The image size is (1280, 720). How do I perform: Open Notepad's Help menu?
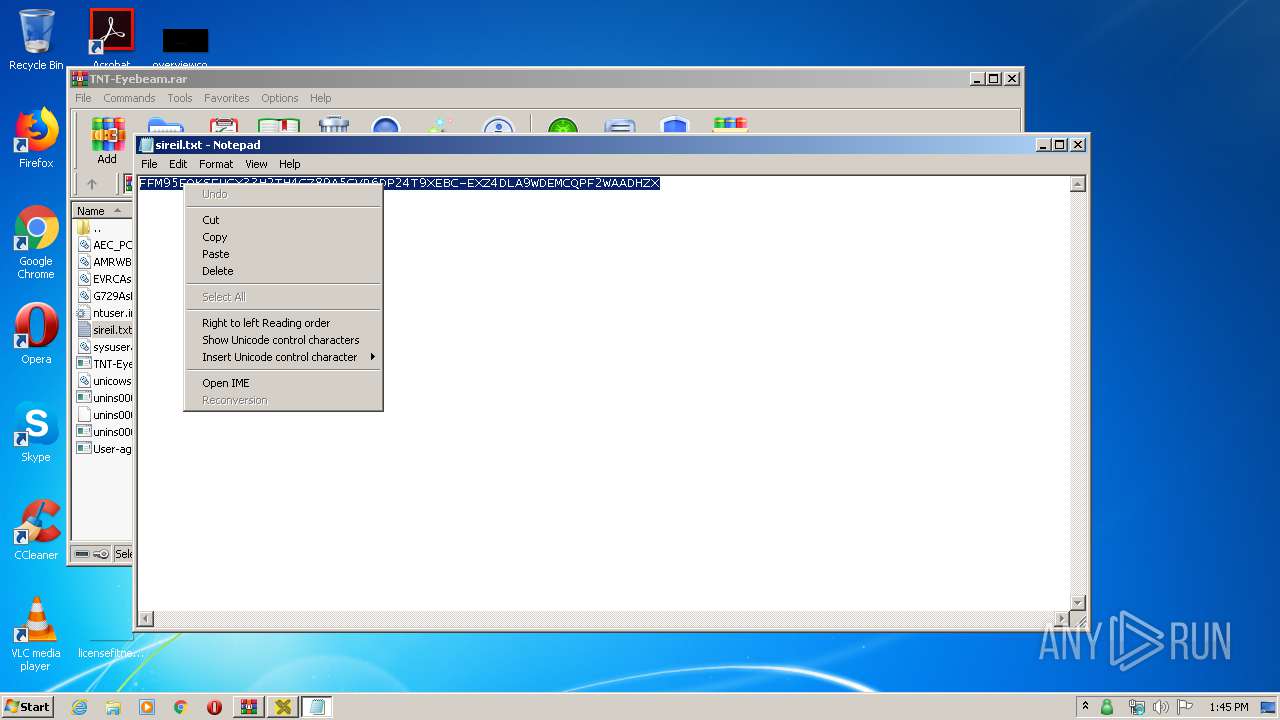[289, 164]
